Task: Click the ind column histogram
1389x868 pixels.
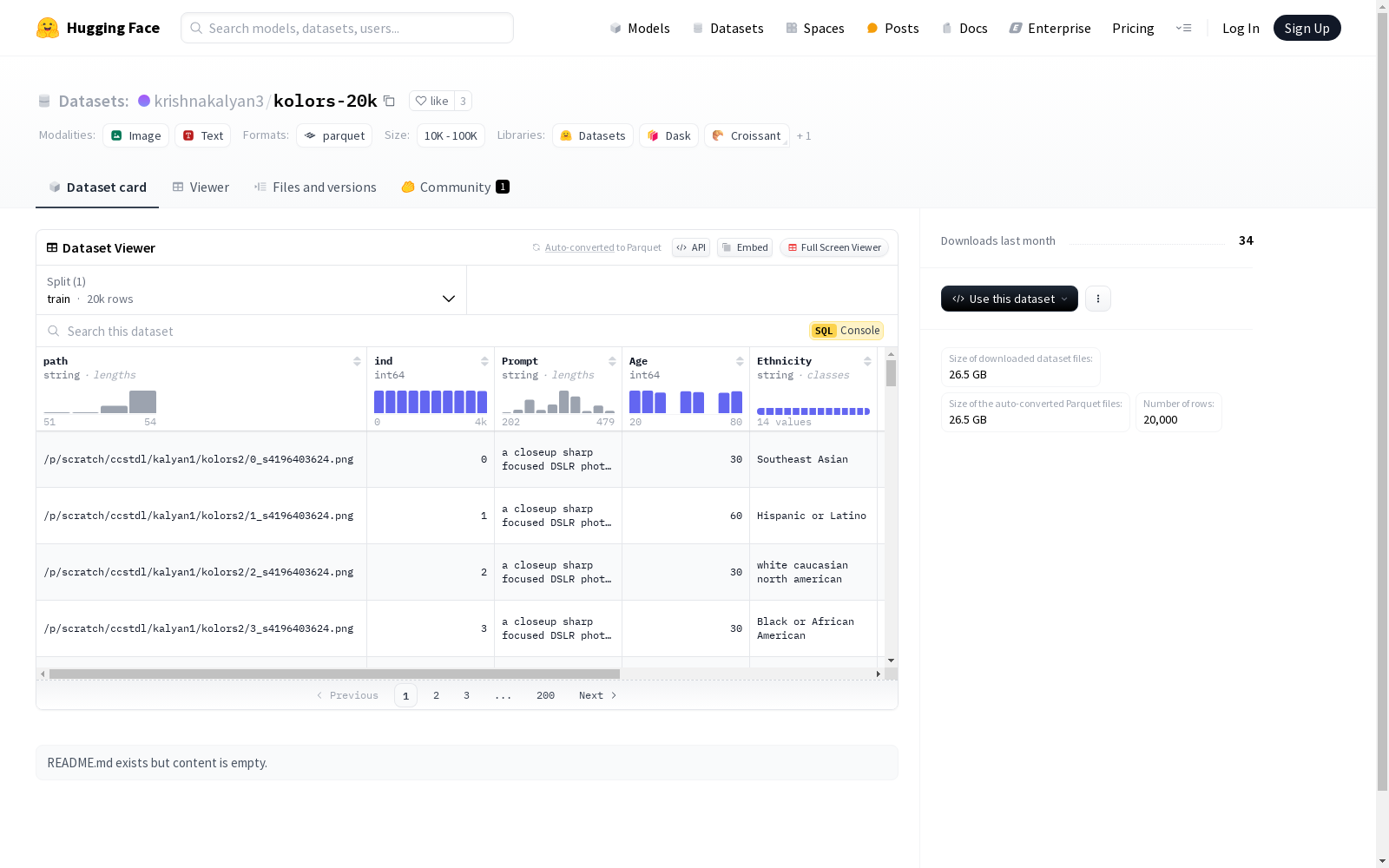Action: click(x=431, y=402)
